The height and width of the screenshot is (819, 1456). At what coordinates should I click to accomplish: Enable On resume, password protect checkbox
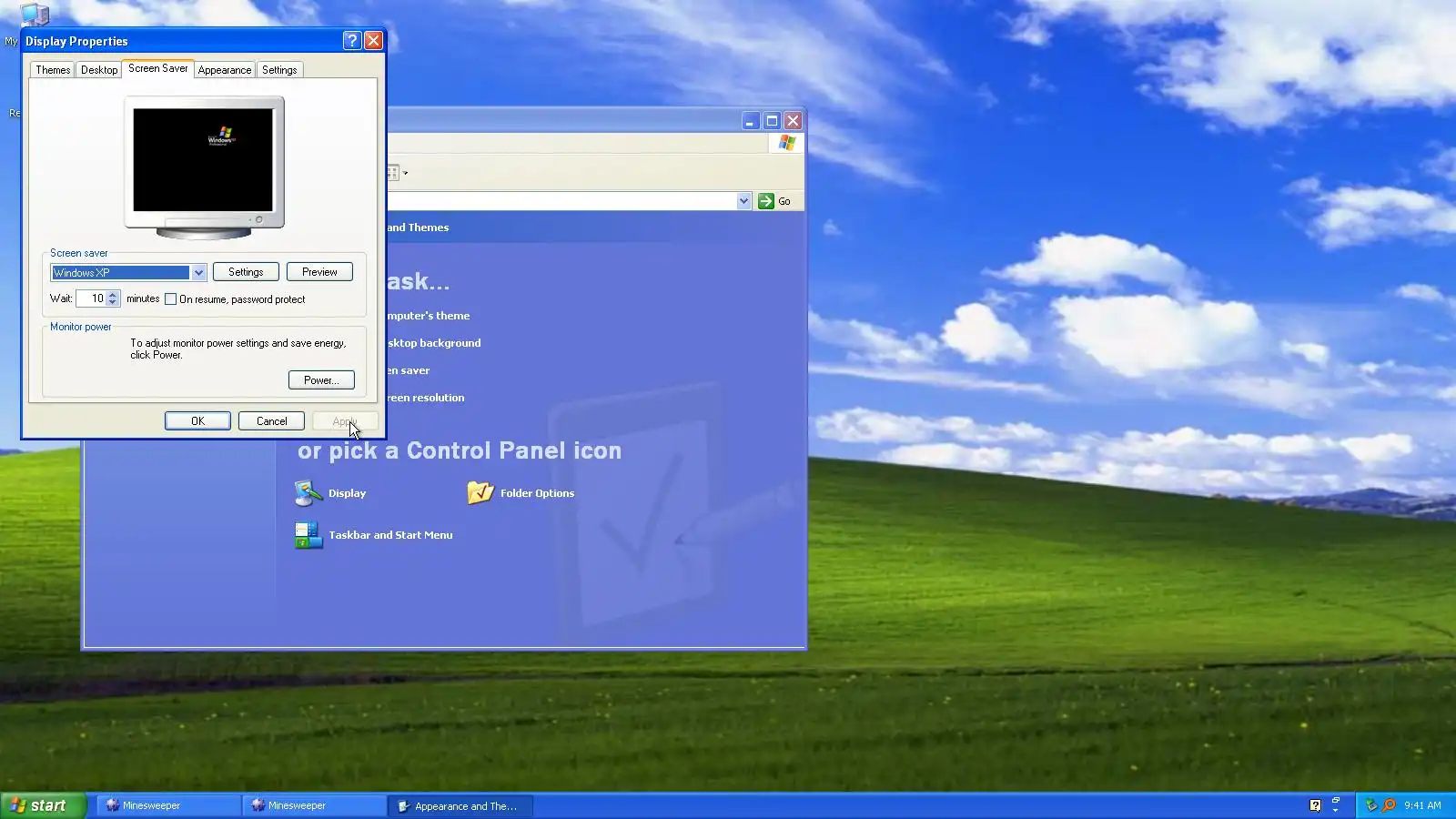[171, 299]
